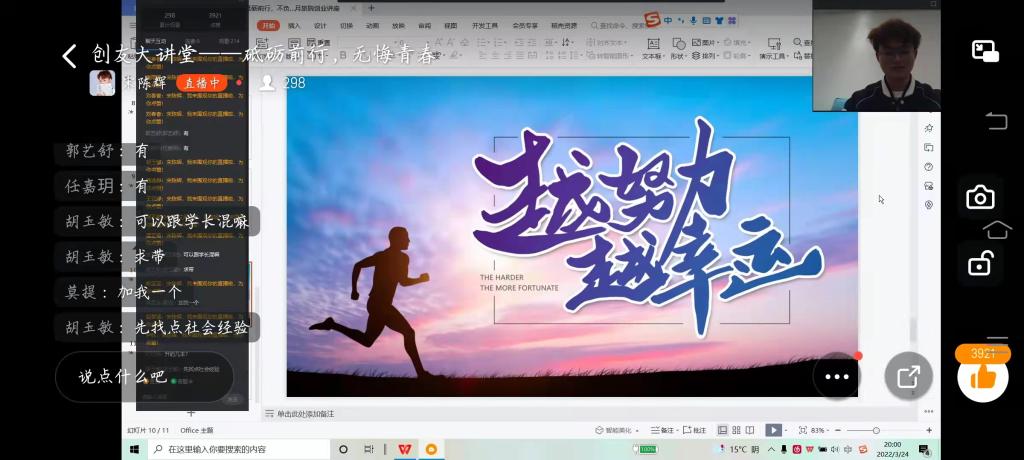Click the WPS icon in the taskbar
This screenshot has height=460, width=1024.
coord(405,450)
